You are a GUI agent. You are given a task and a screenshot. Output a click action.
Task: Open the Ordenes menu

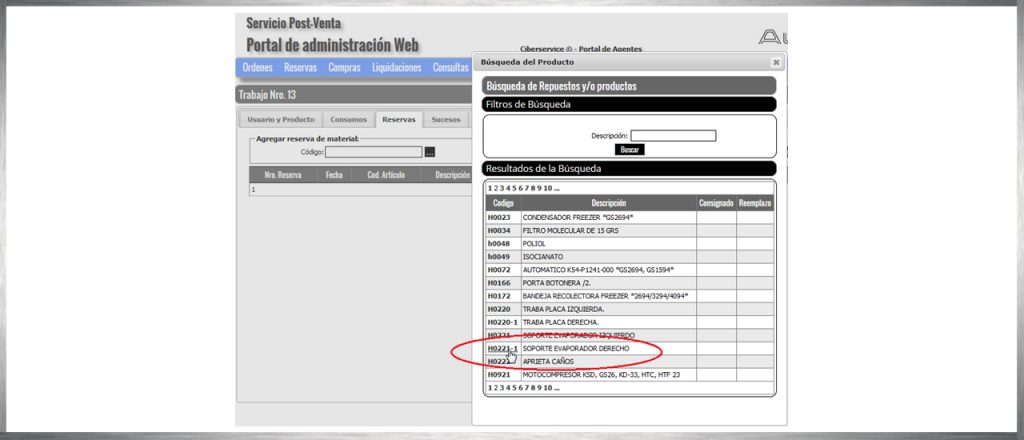258,68
